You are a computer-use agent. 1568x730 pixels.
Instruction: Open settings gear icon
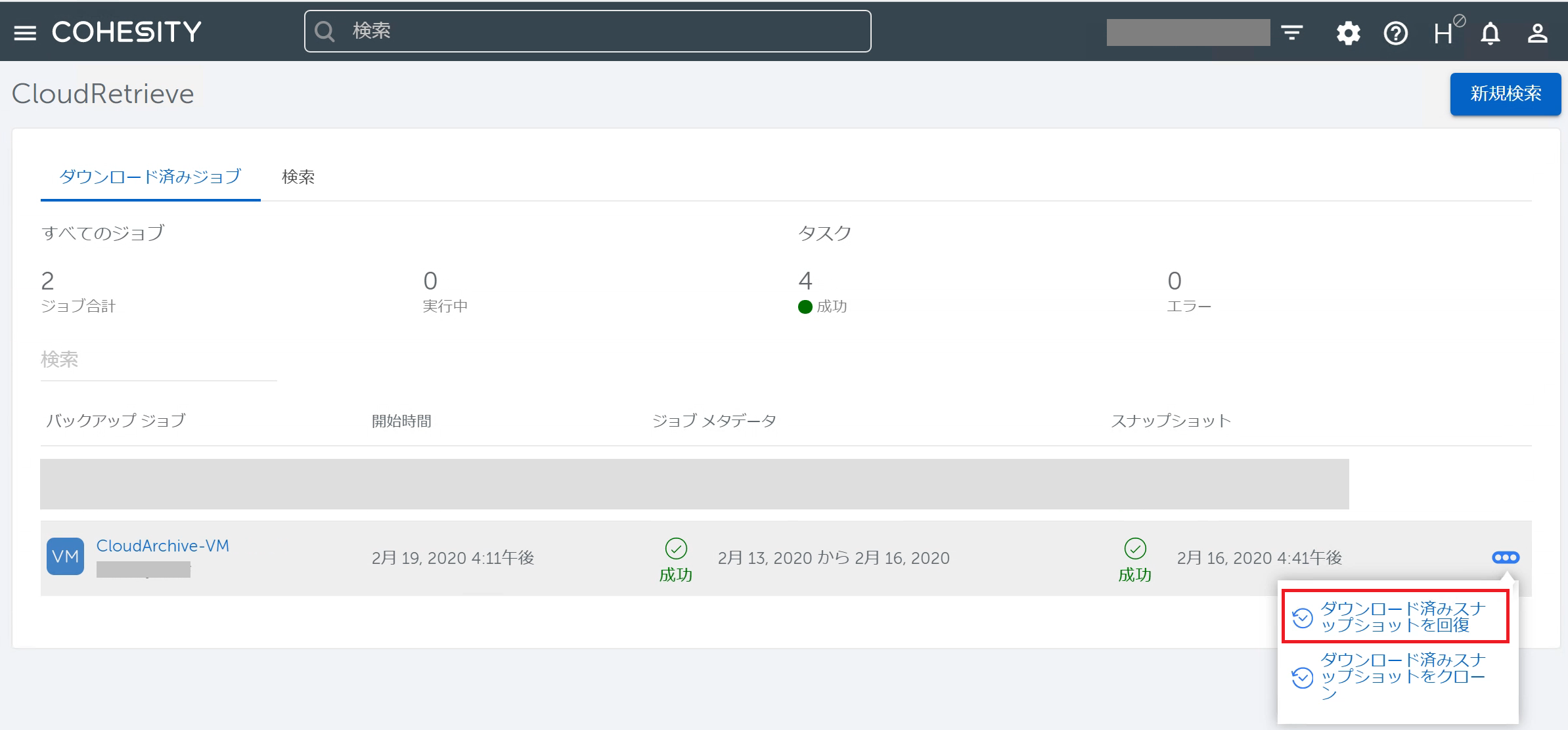pos(1348,33)
